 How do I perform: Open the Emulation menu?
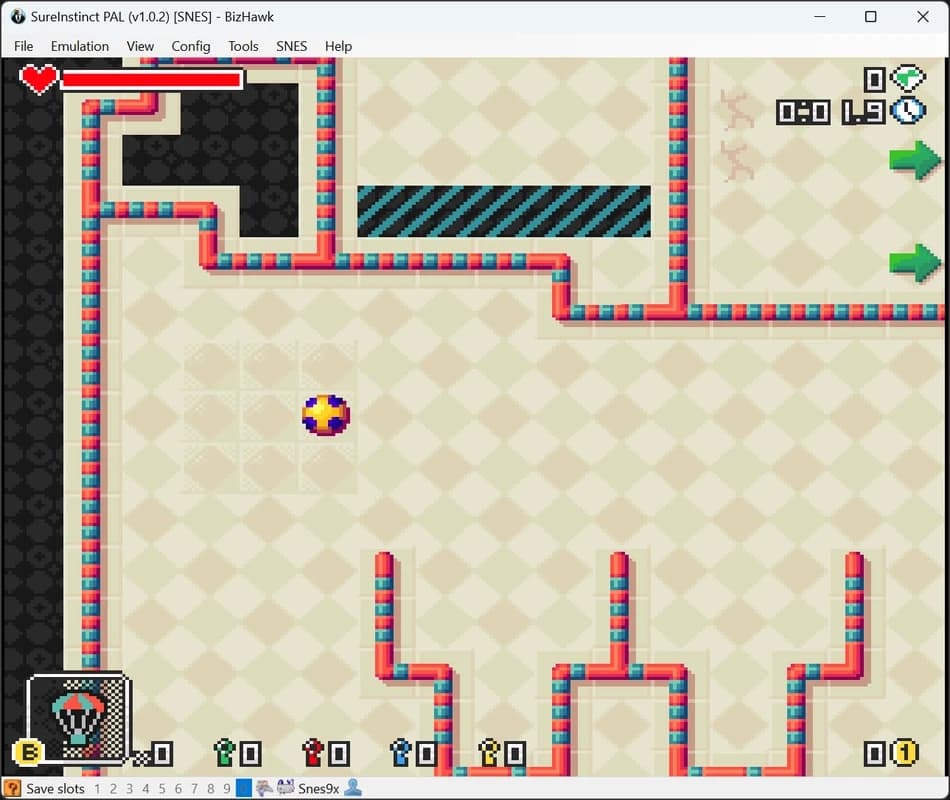80,46
